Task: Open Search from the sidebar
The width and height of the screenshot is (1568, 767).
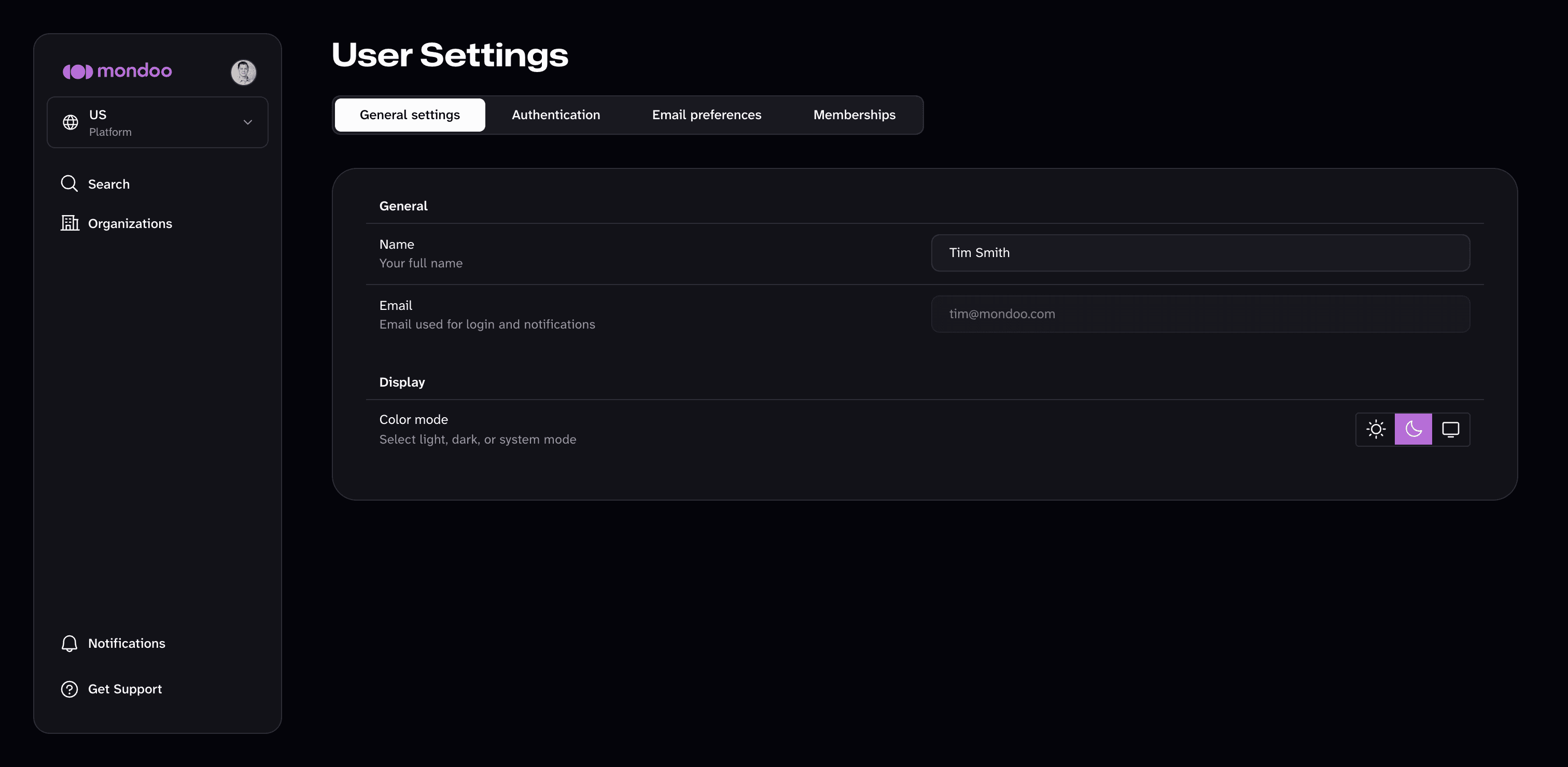Action: [109, 184]
